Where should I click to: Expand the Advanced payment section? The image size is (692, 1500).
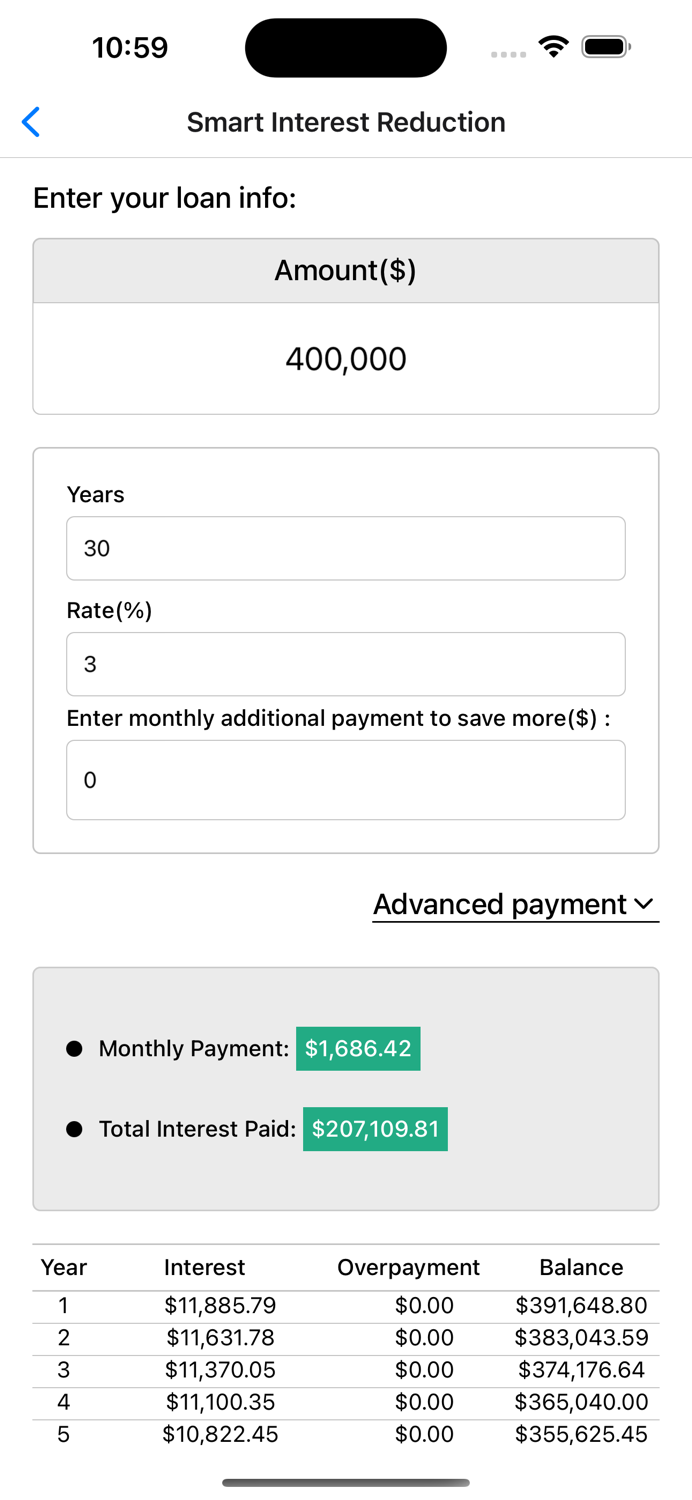pos(515,904)
